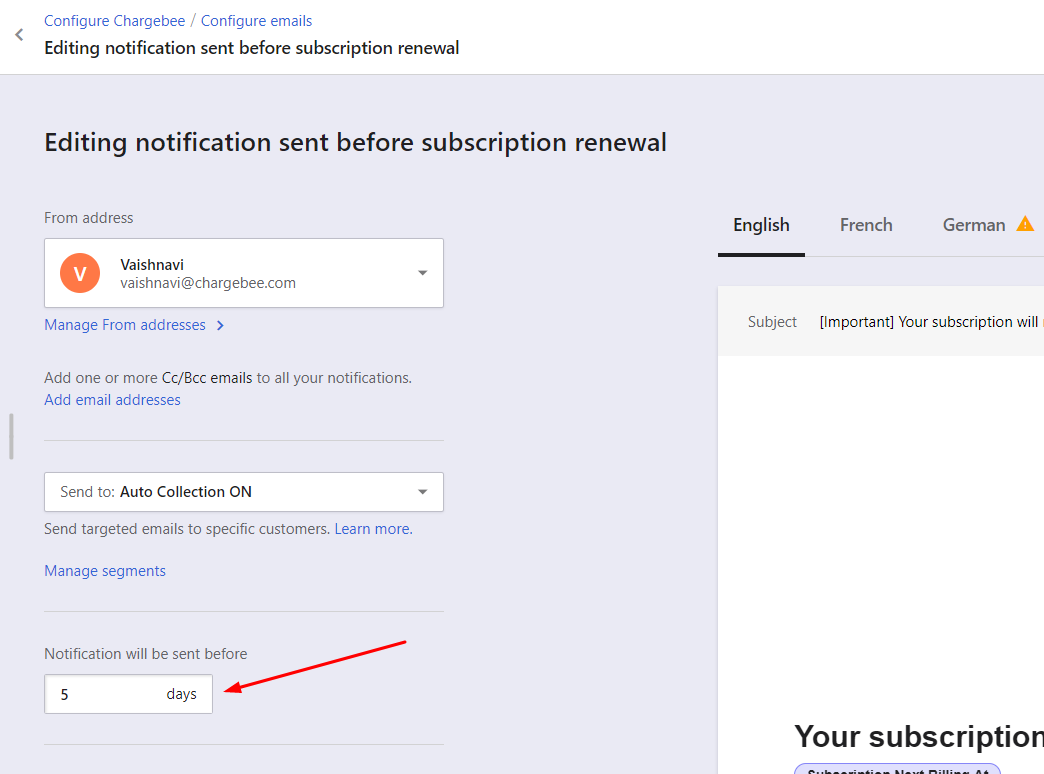
Task: Click the chevron after Manage From addresses
Action: click(x=220, y=325)
